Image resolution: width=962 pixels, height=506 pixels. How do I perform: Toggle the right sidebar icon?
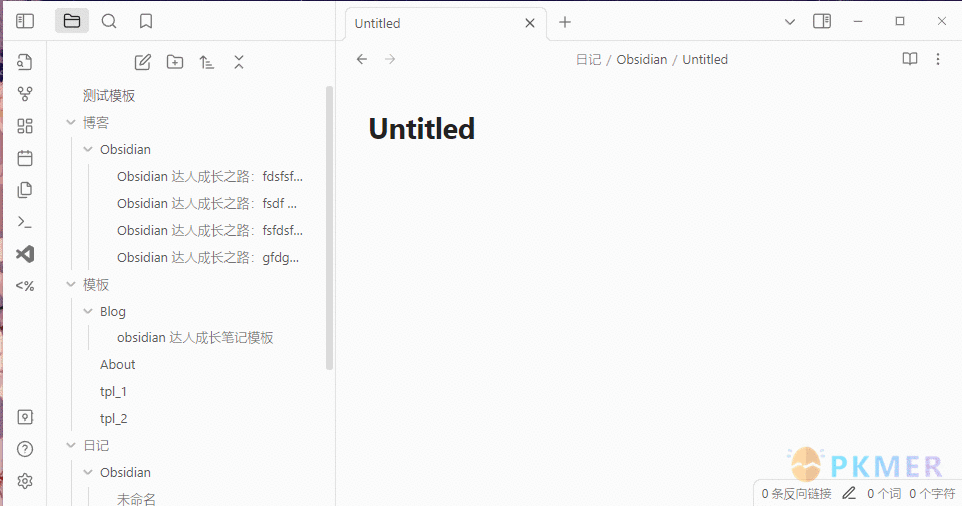pos(822,21)
